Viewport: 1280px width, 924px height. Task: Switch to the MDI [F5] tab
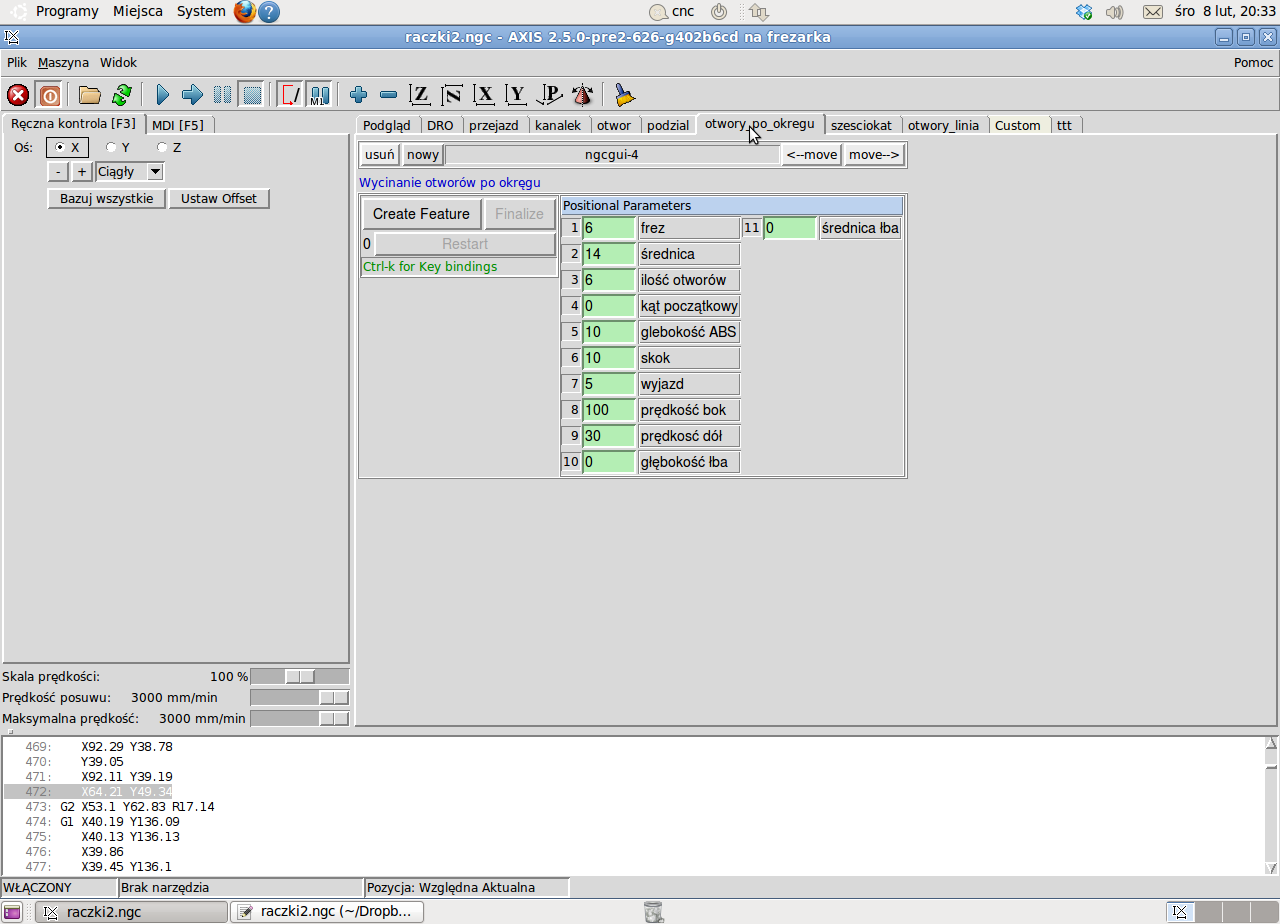pos(178,125)
